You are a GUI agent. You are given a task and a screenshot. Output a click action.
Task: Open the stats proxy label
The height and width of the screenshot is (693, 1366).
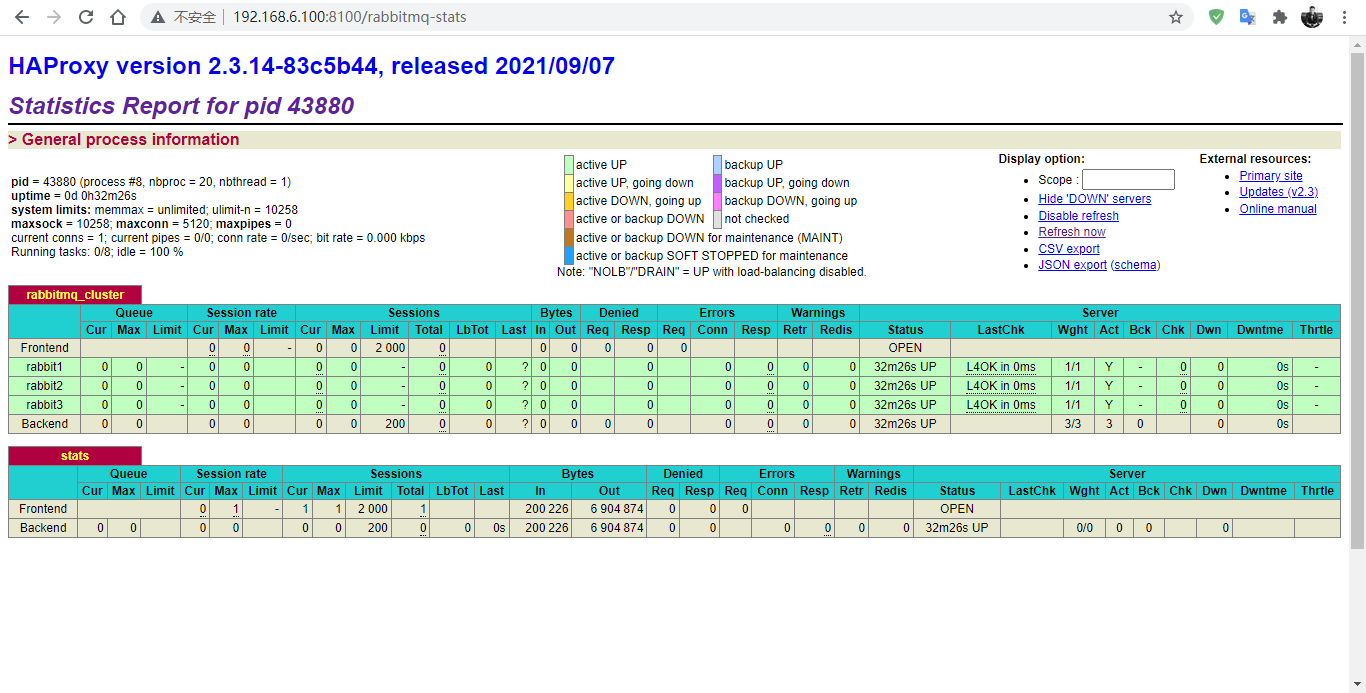75,456
